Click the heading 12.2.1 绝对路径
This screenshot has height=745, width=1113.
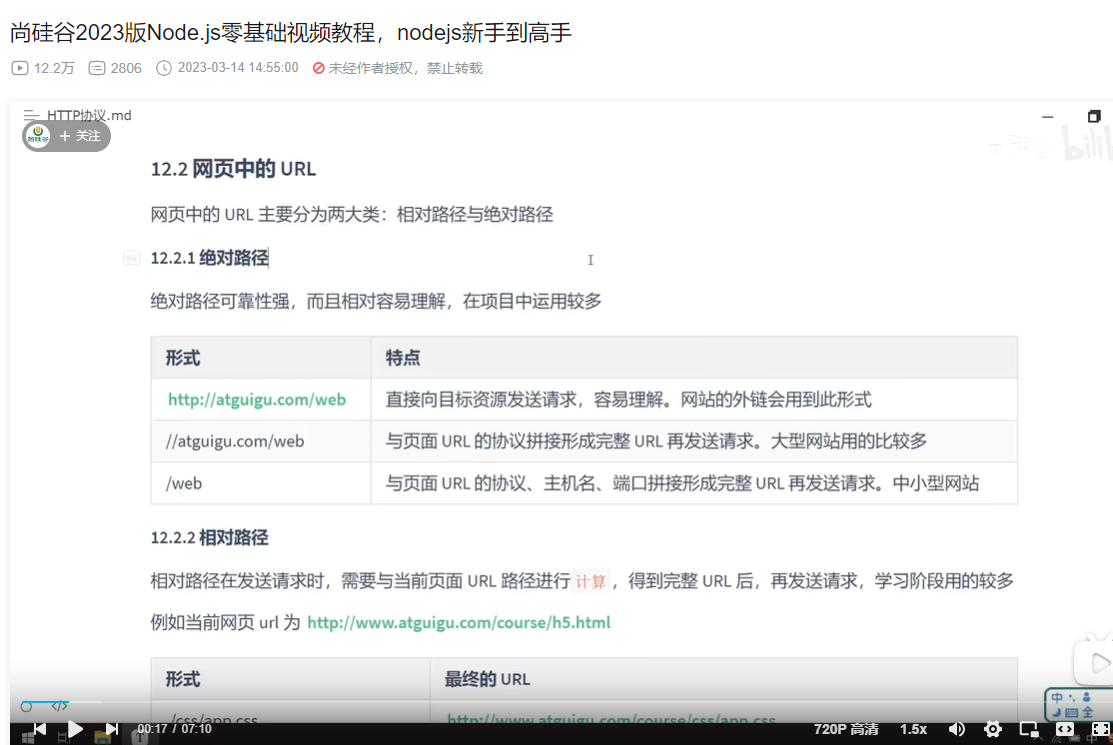coord(209,258)
